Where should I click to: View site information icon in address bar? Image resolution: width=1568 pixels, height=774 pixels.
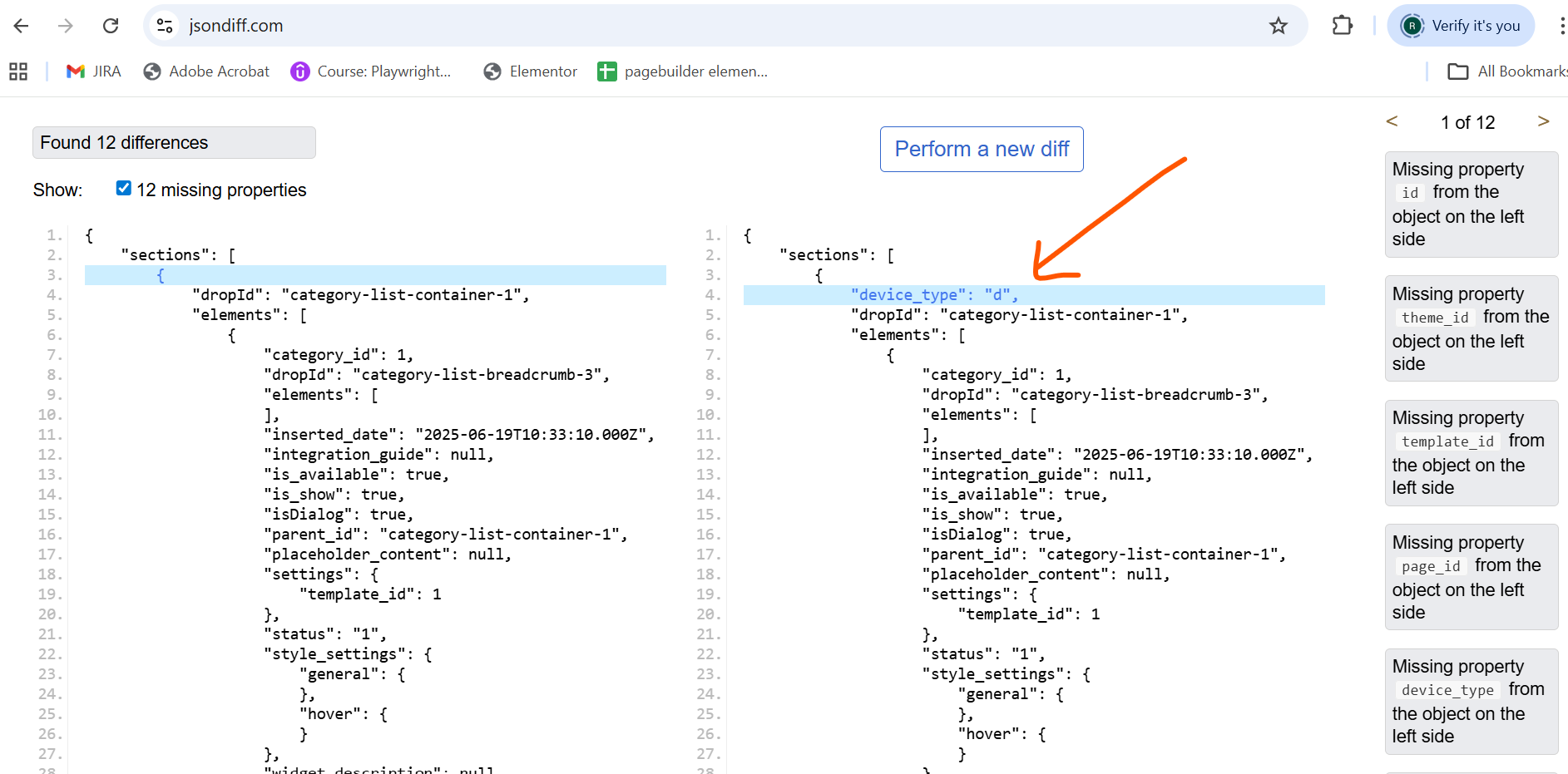coord(165,26)
